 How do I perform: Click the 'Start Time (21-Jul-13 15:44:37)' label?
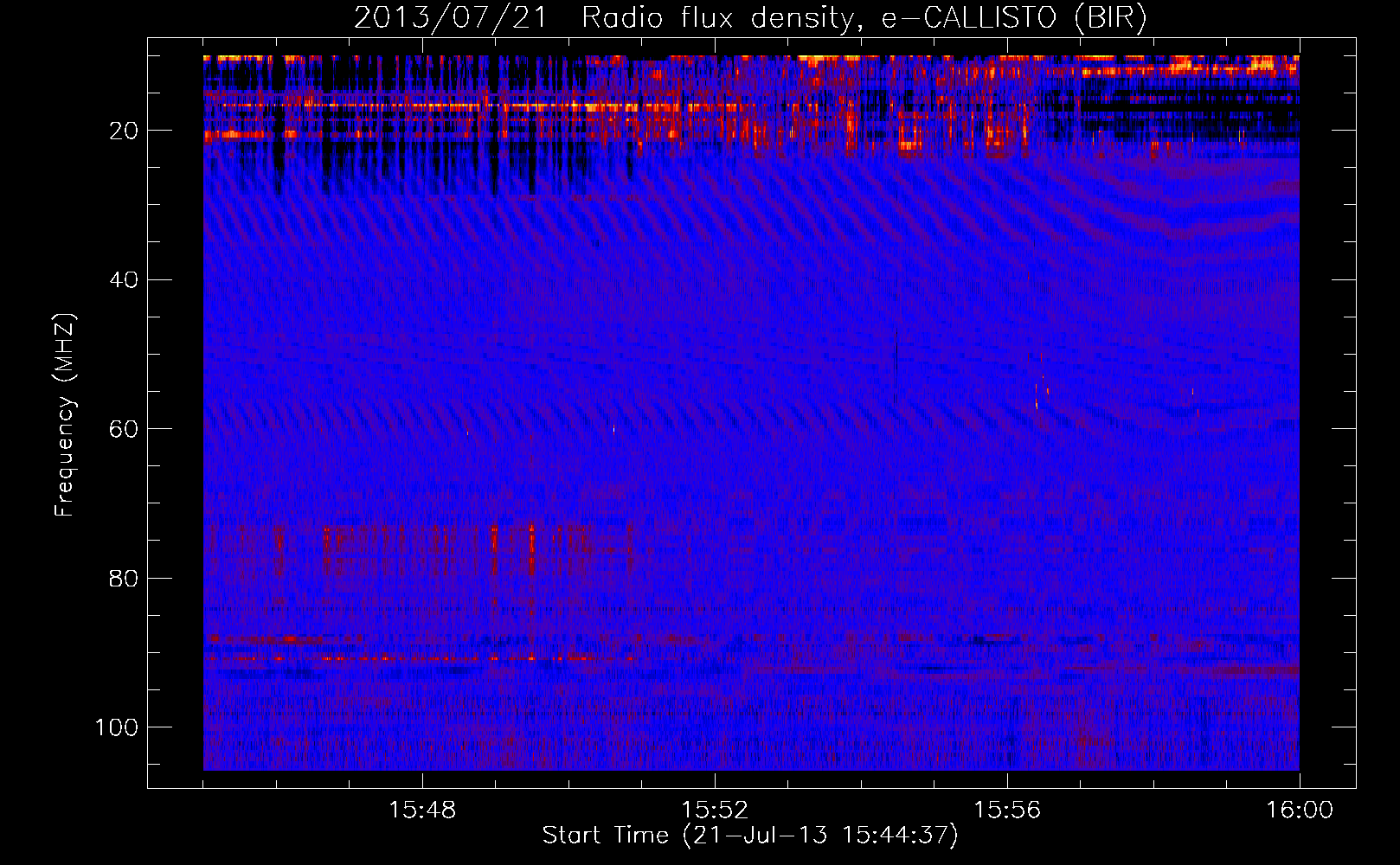click(x=750, y=836)
